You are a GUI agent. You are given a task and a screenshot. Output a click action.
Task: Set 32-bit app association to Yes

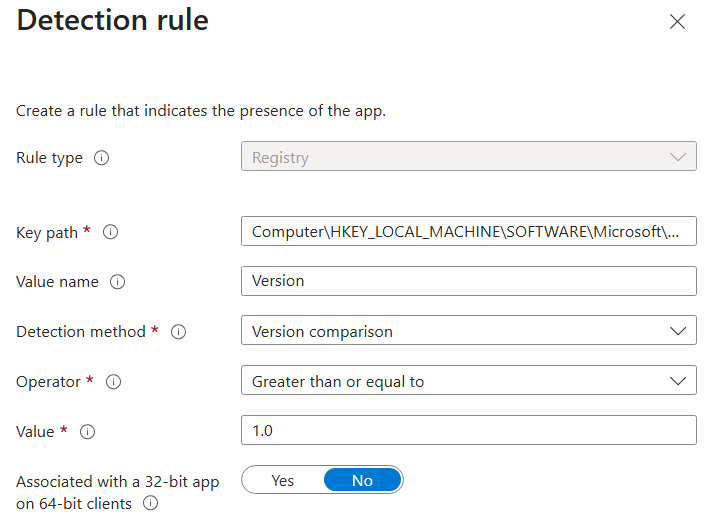[283, 481]
